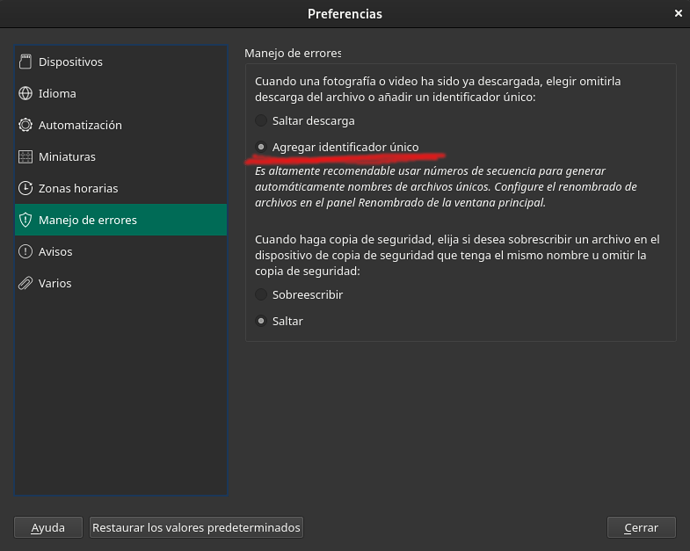Click the paperclip icon beside Varios
Image resolution: width=690 pixels, height=551 pixels.
point(26,283)
